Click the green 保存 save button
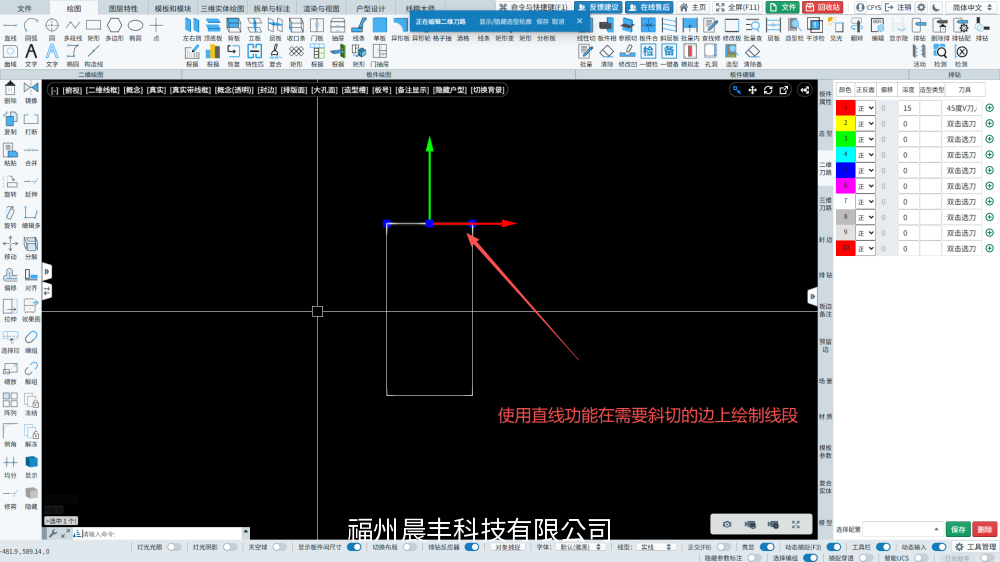This screenshot has height=562, width=1000. [x=958, y=529]
